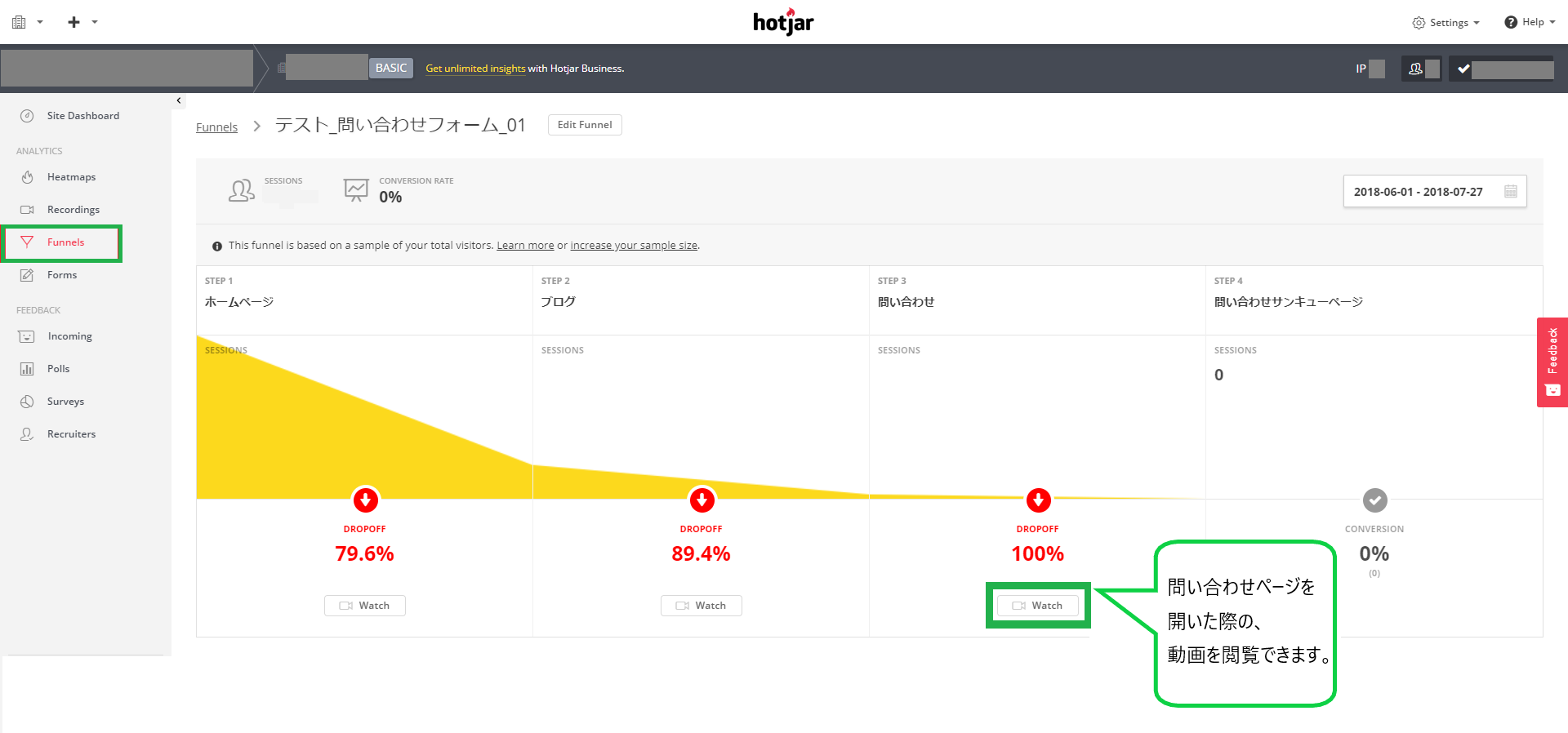Go to Heatmaps in sidebar

71,177
